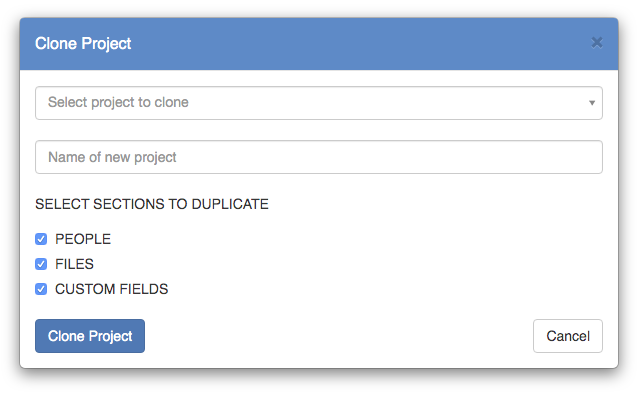Uncheck the PEOPLE section checkbox
Image resolution: width=640 pixels, height=394 pixels.
tap(41, 239)
